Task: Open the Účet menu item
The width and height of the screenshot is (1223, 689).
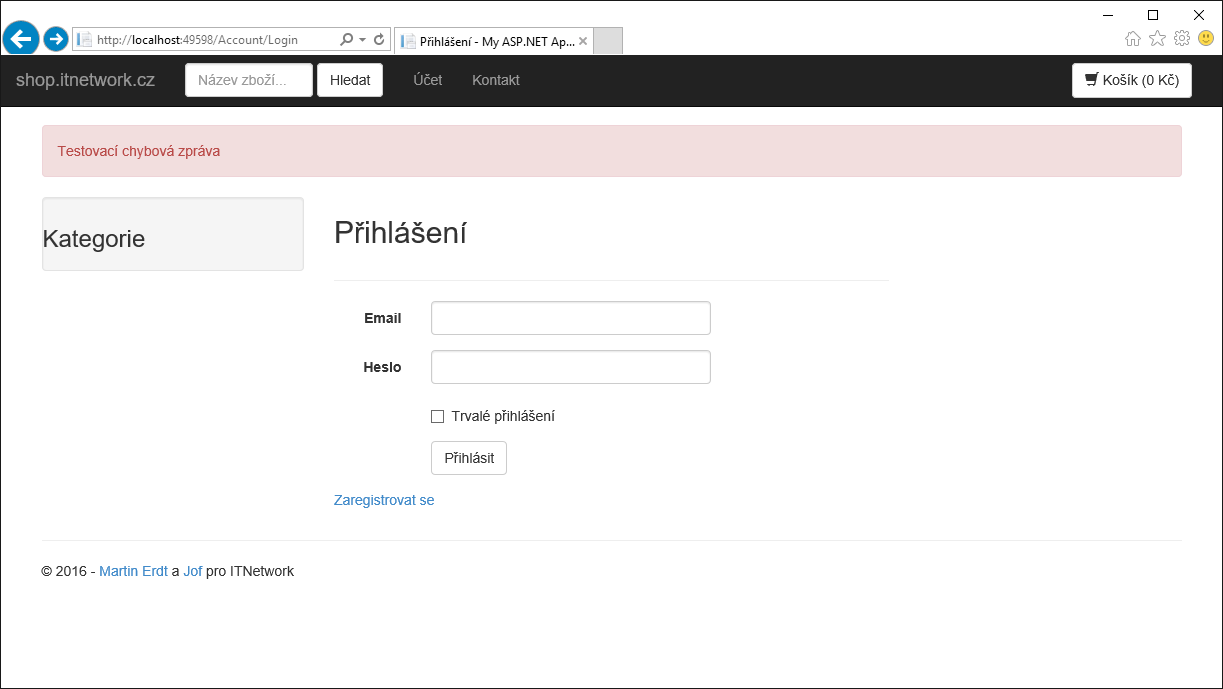Action: point(428,80)
